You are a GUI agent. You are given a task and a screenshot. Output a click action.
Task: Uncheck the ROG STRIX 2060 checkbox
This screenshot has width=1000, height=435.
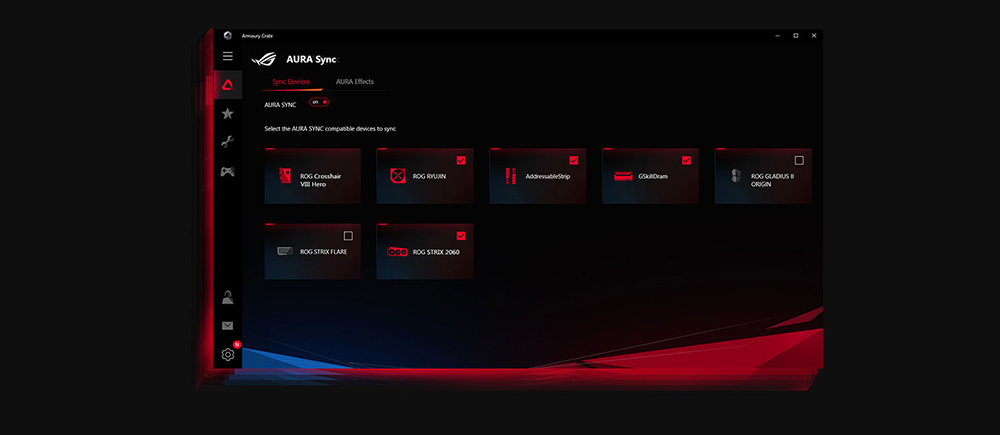[461, 235]
